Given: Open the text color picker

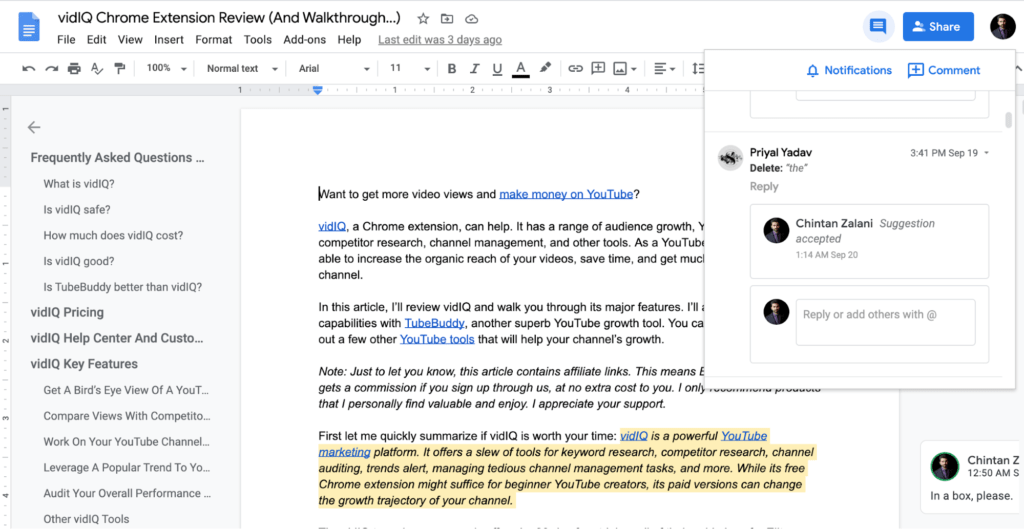Looking at the screenshot, I should point(520,68).
